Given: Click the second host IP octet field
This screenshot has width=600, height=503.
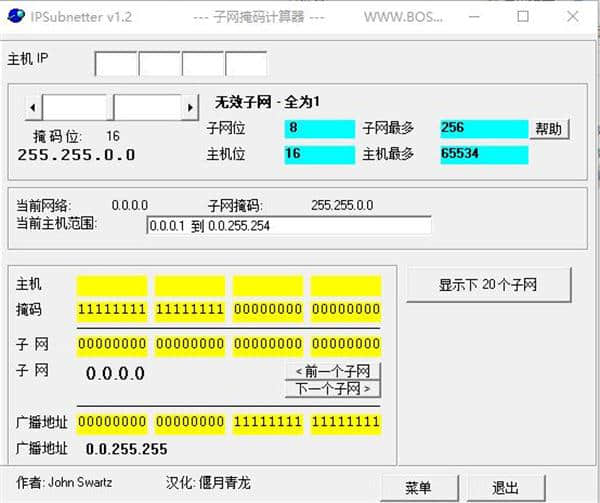Looking at the screenshot, I should point(160,64).
